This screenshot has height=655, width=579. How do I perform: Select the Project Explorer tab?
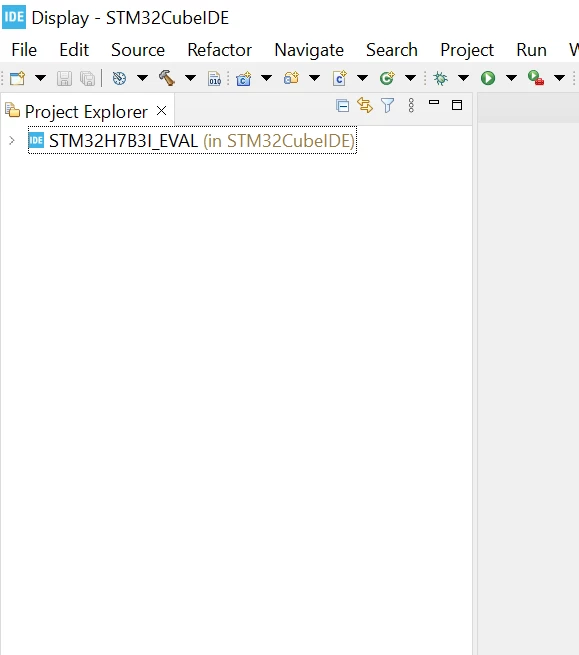pyautogui.click(x=86, y=112)
